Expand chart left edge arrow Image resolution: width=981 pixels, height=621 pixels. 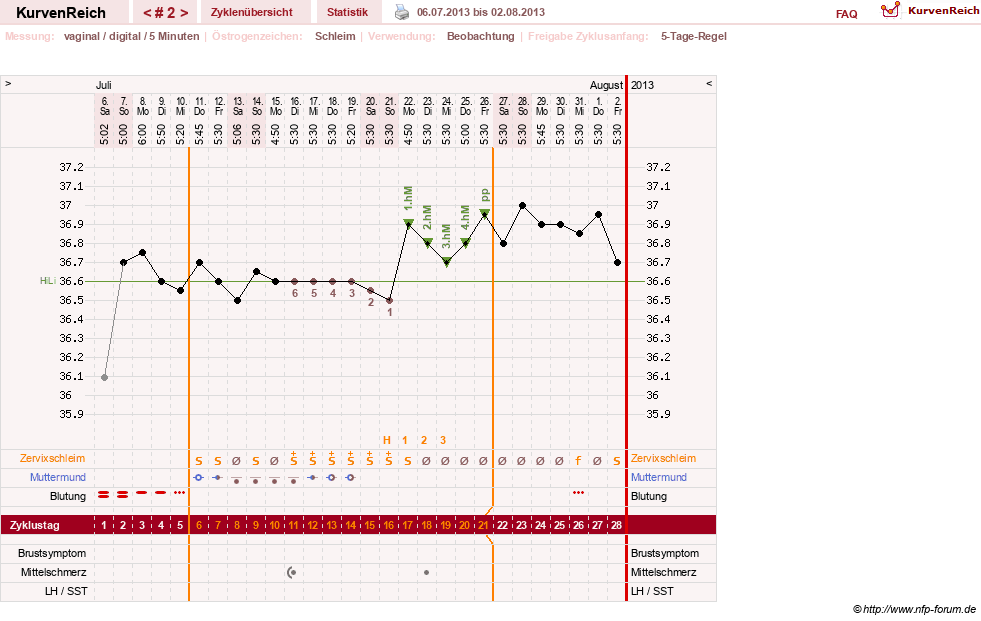(8, 83)
